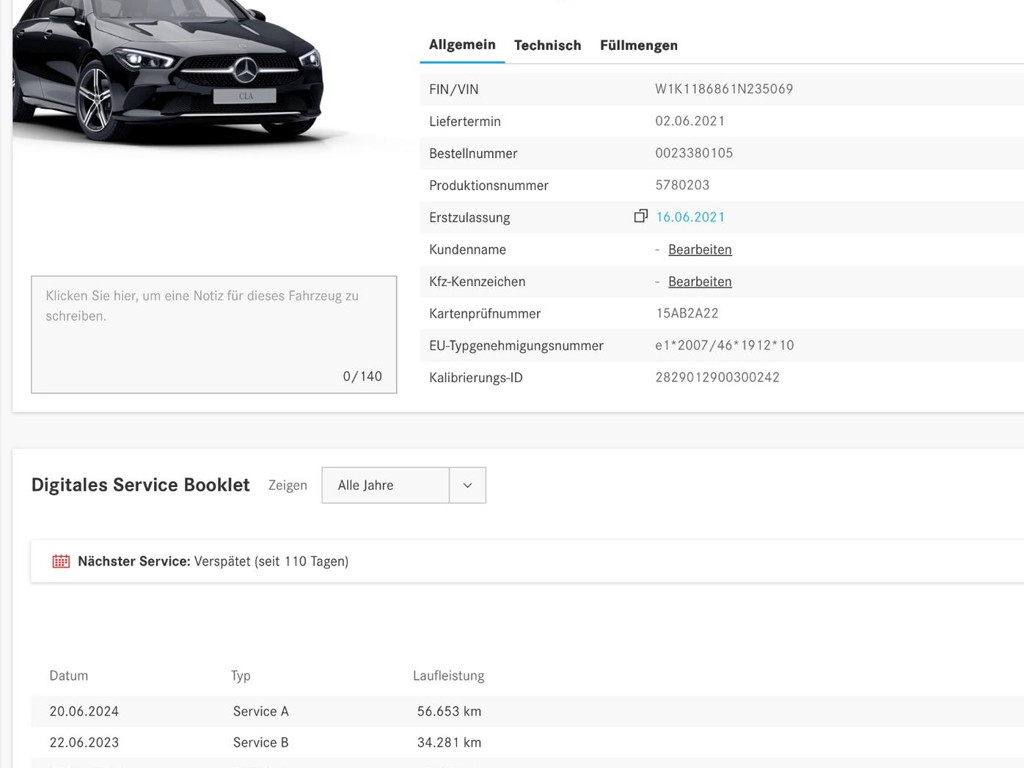
Task: Click the Laufleistung column header
Action: [x=449, y=675]
